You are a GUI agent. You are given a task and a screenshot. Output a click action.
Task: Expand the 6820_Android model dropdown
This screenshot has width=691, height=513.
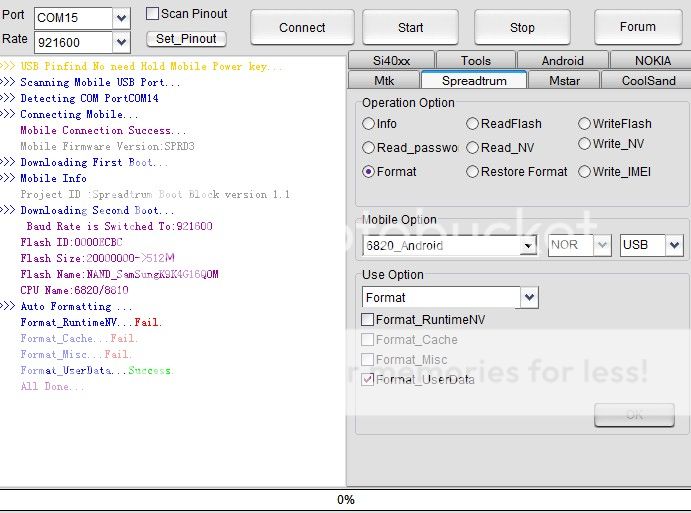[x=528, y=246]
